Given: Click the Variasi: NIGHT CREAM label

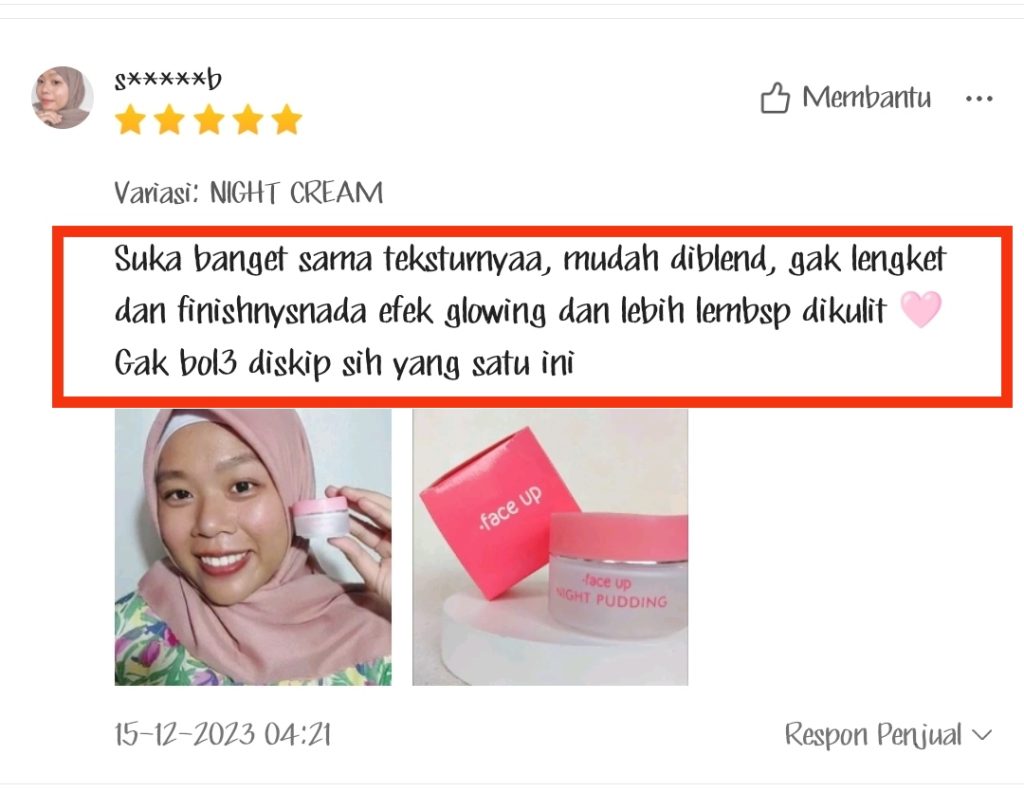Looking at the screenshot, I should 249,193.
